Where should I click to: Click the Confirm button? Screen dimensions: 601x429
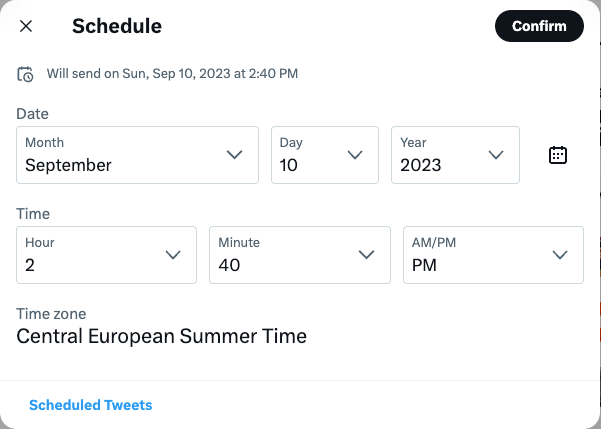pyautogui.click(x=539, y=26)
